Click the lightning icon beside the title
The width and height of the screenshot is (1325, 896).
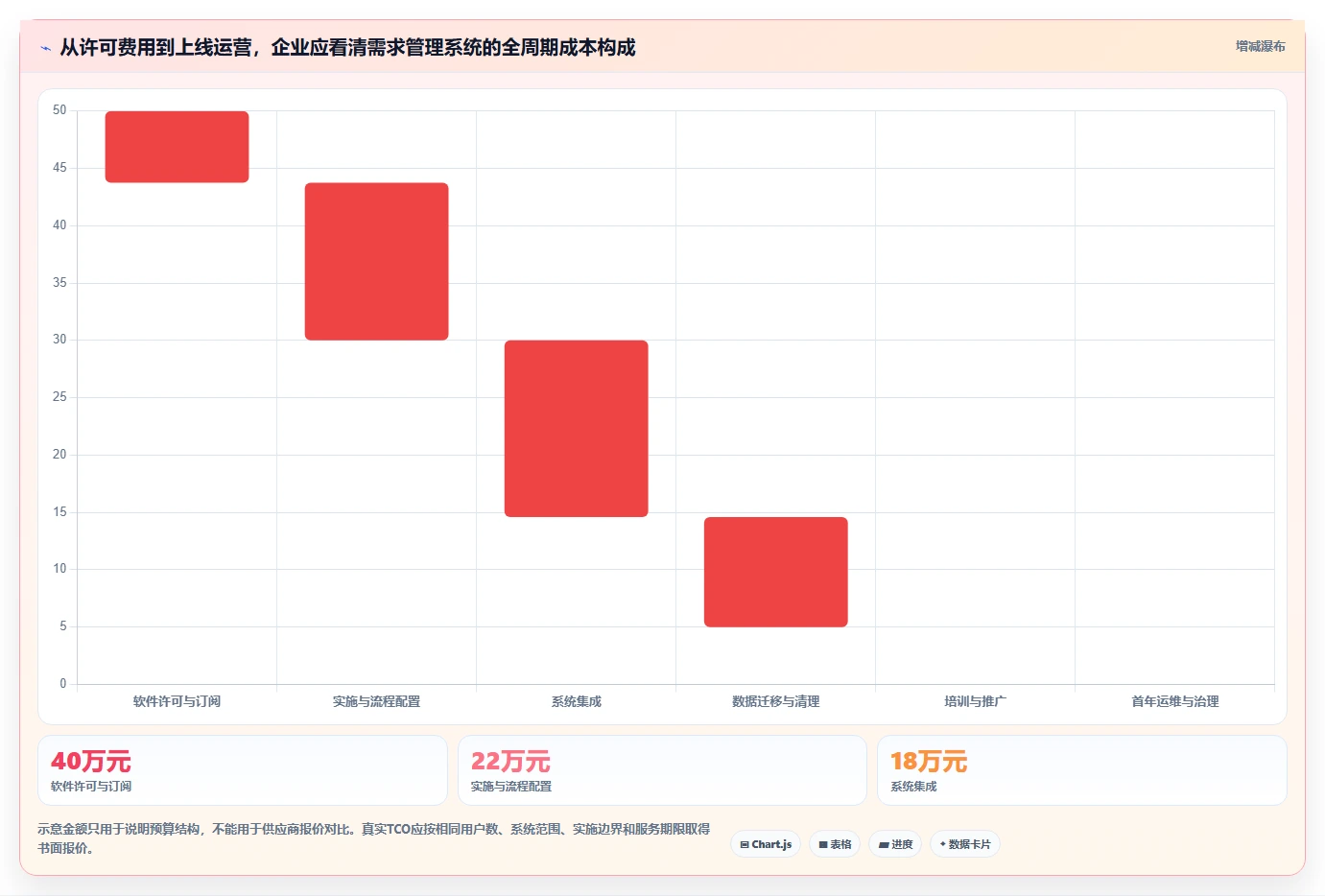[45, 48]
